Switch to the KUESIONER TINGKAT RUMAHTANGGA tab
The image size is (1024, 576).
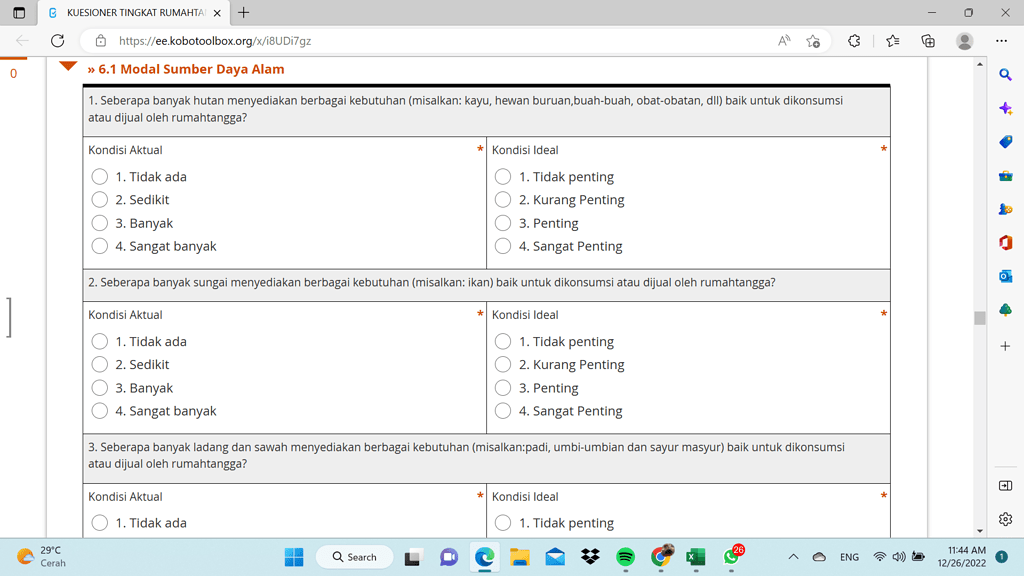click(x=130, y=14)
